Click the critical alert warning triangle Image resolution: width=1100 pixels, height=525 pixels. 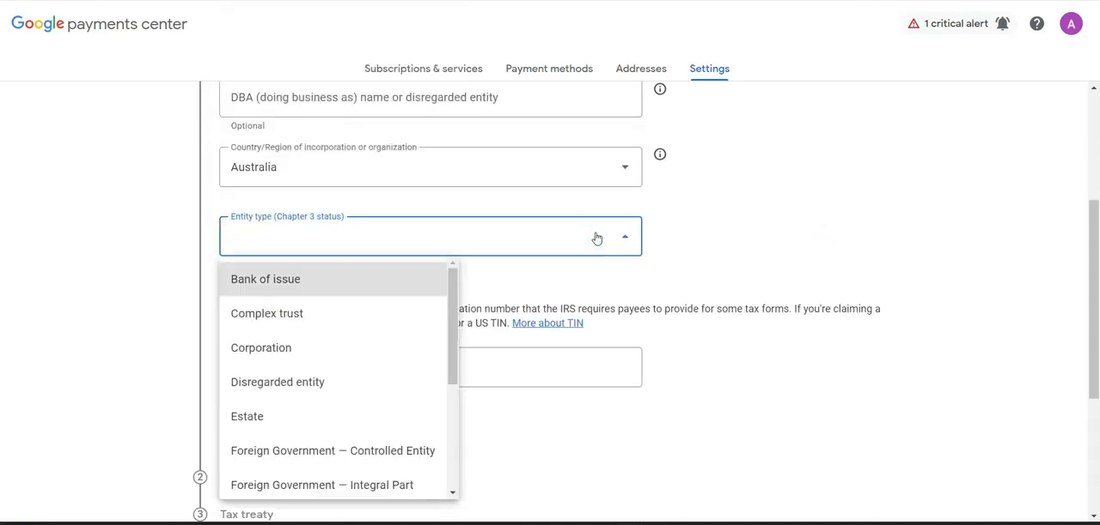[x=913, y=24]
